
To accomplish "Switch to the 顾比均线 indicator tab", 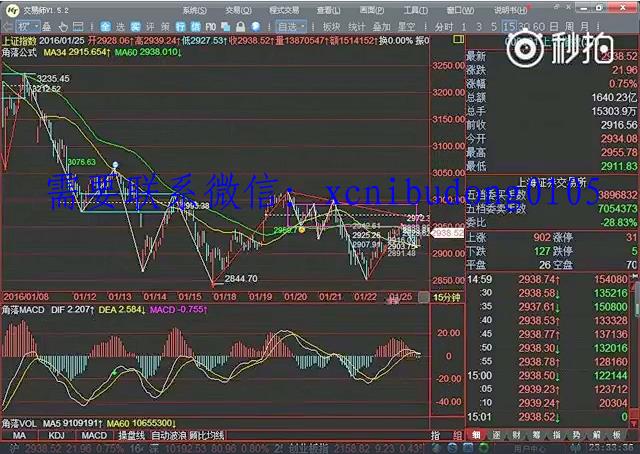I will coord(207,436).
